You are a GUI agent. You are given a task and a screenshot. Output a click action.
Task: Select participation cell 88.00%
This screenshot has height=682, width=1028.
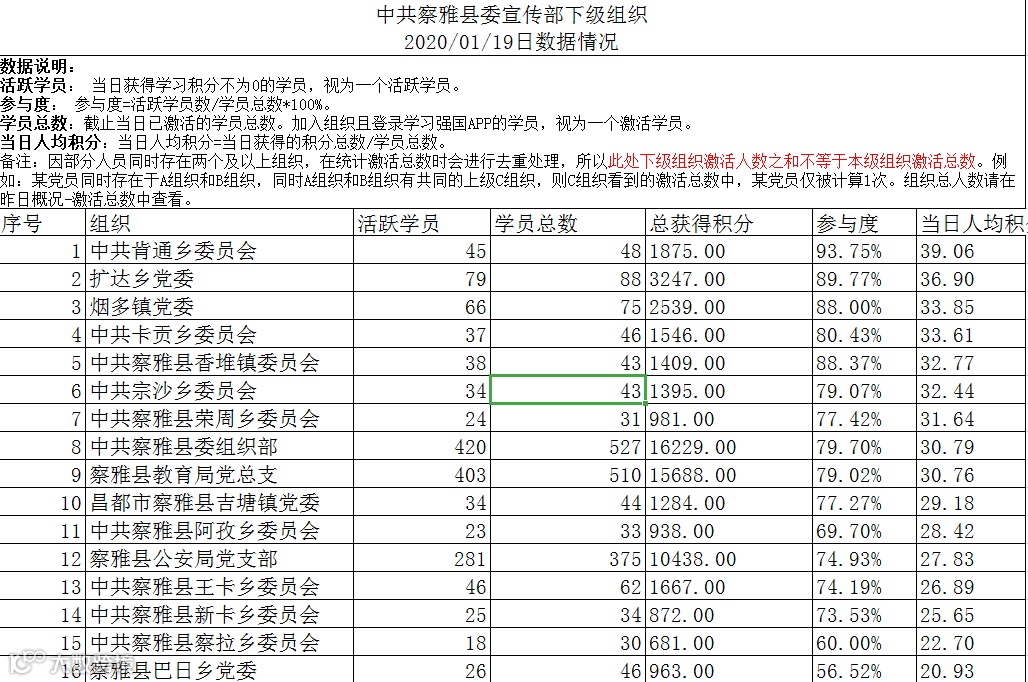click(x=864, y=307)
